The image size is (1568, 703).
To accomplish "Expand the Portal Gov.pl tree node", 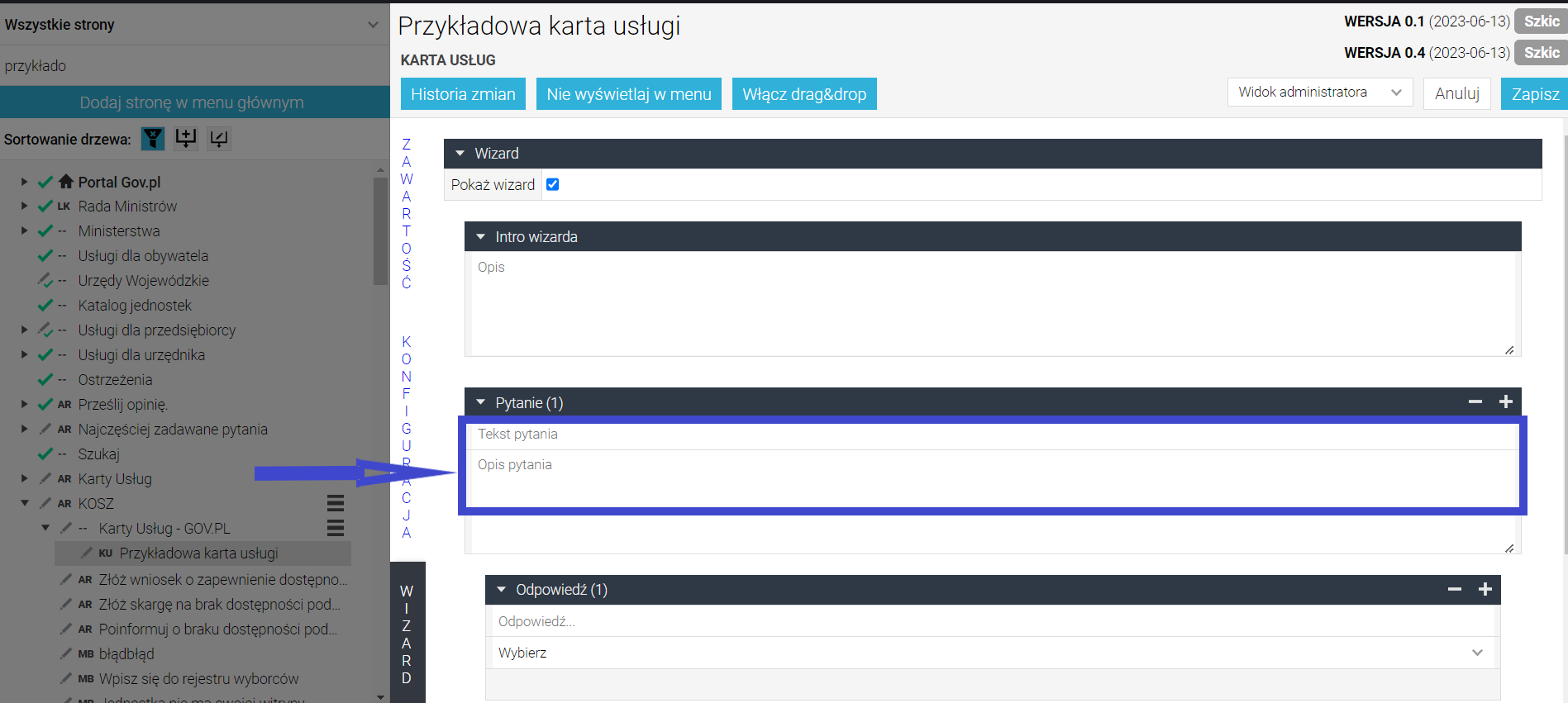I will (x=24, y=182).
